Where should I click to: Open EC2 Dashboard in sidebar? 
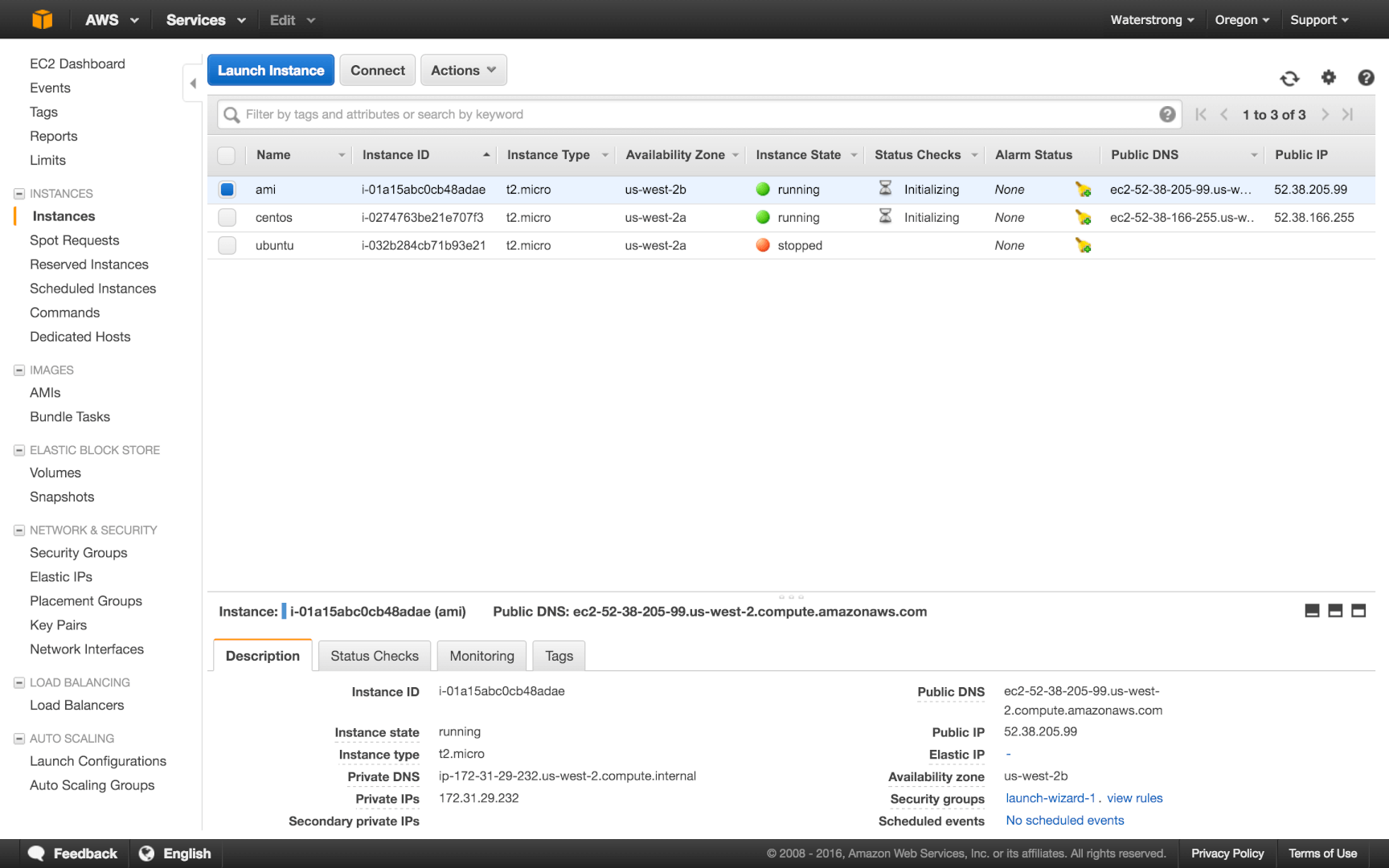77,63
